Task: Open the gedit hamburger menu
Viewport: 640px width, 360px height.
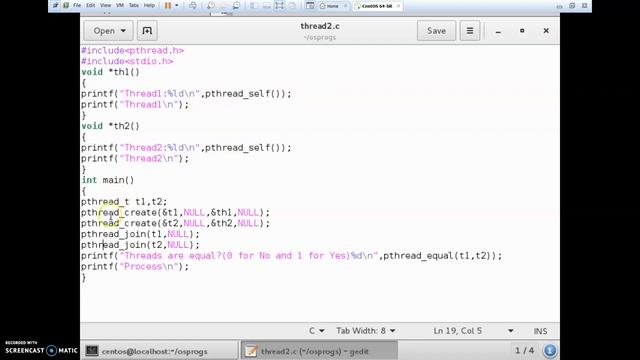Action: (x=470, y=31)
